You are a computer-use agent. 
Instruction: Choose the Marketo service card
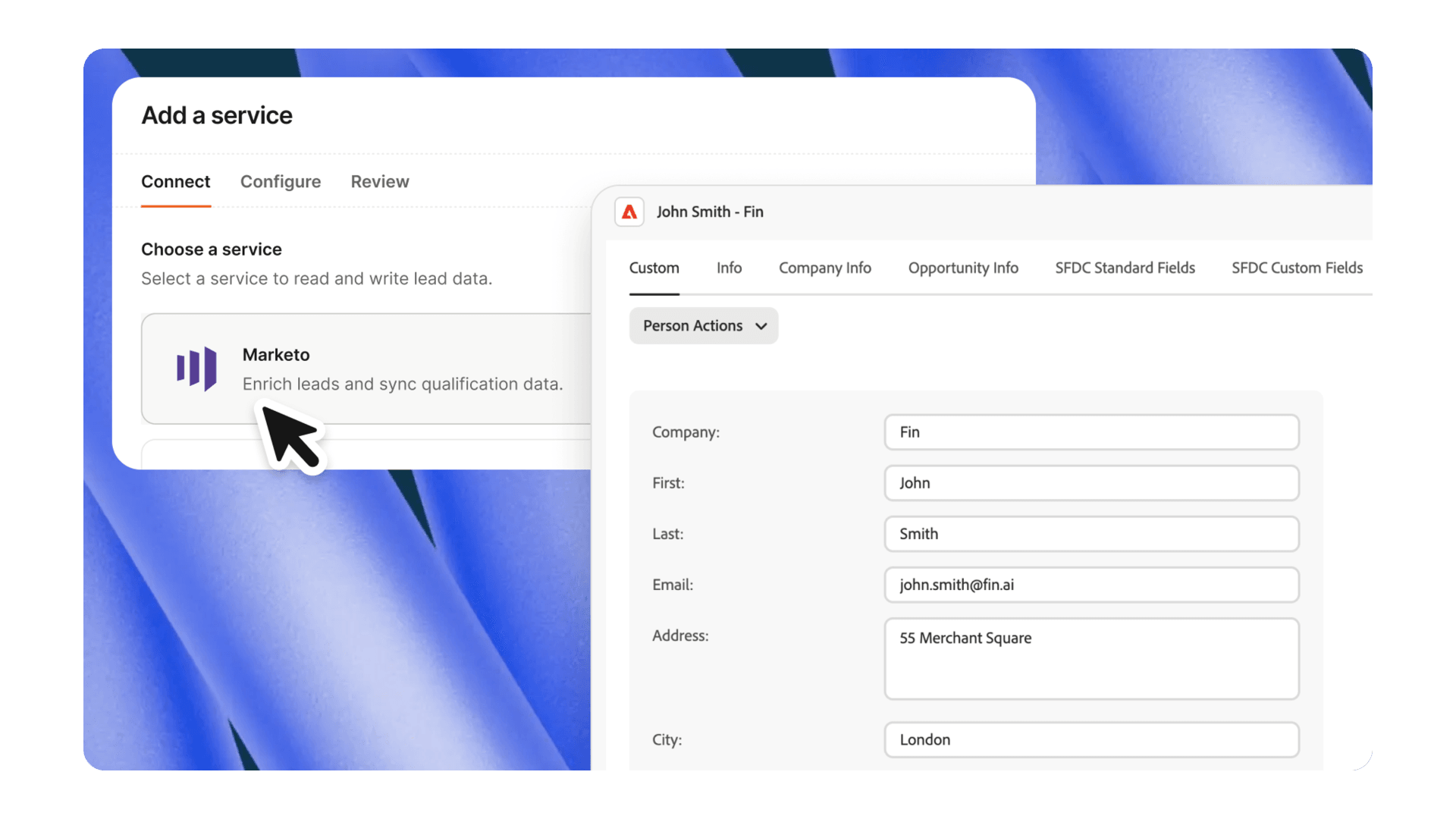click(x=366, y=369)
